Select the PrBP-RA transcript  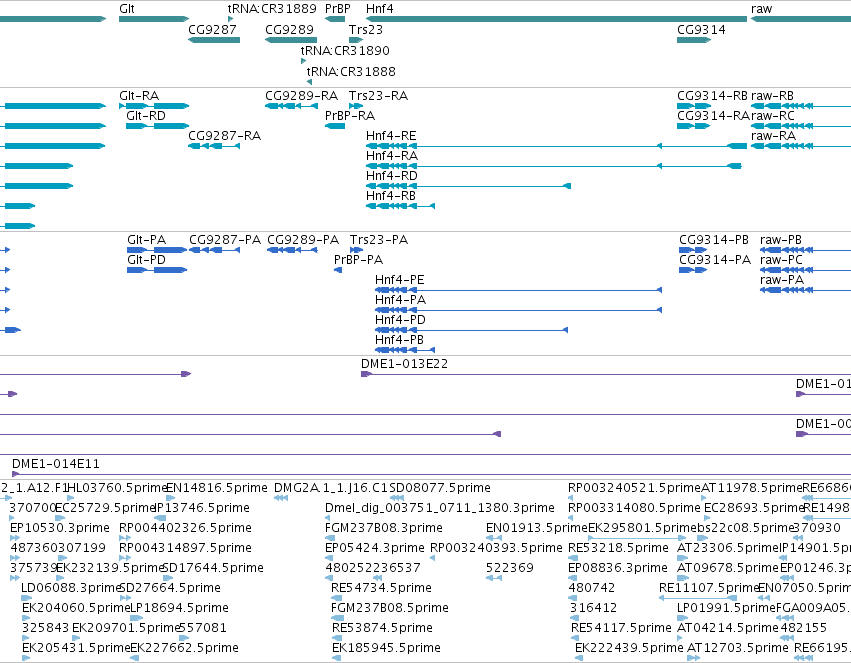(x=335, y=126)
